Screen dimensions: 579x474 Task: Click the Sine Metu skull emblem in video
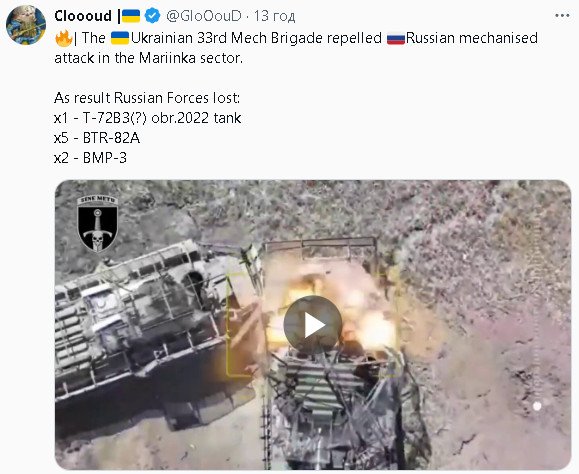pos(97,224)
